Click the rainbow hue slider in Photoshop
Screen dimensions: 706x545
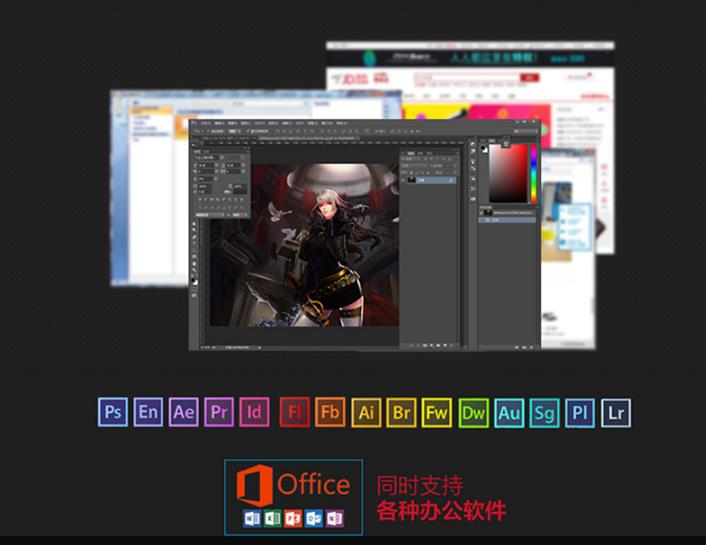coord(534,173)
